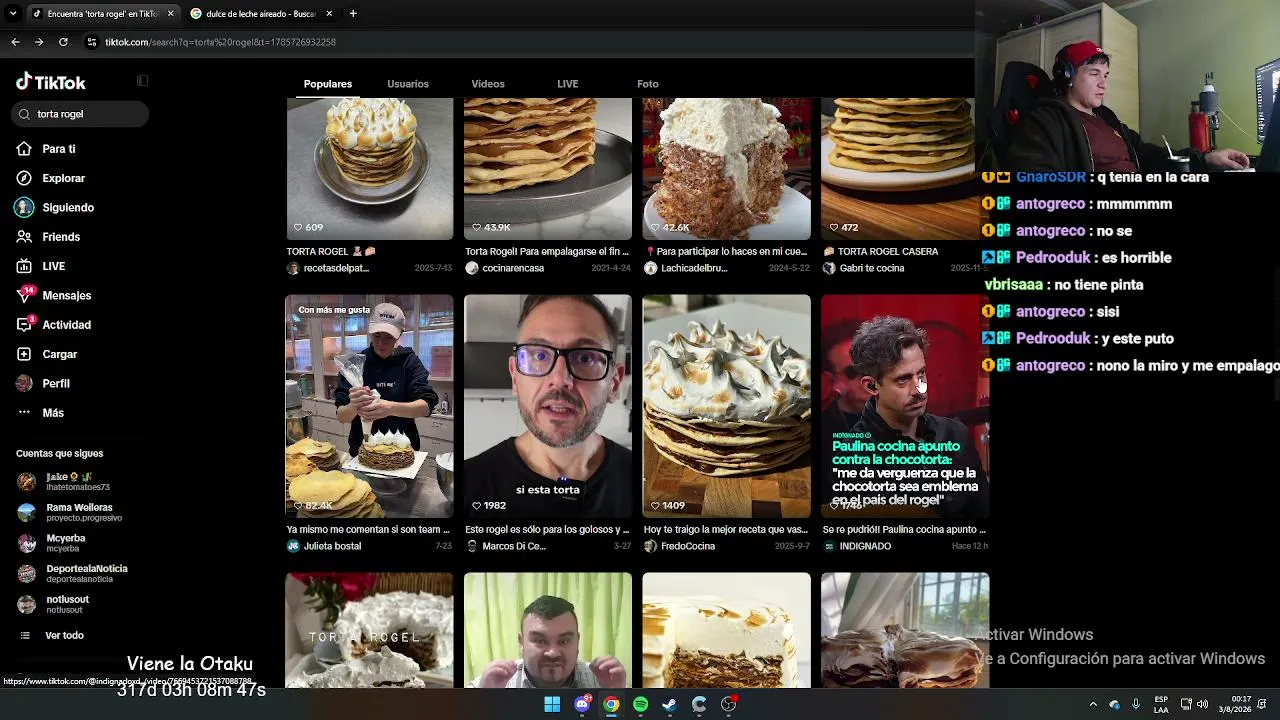Switch to the 'dulce de leche aireado' tab

coord(262,13)
